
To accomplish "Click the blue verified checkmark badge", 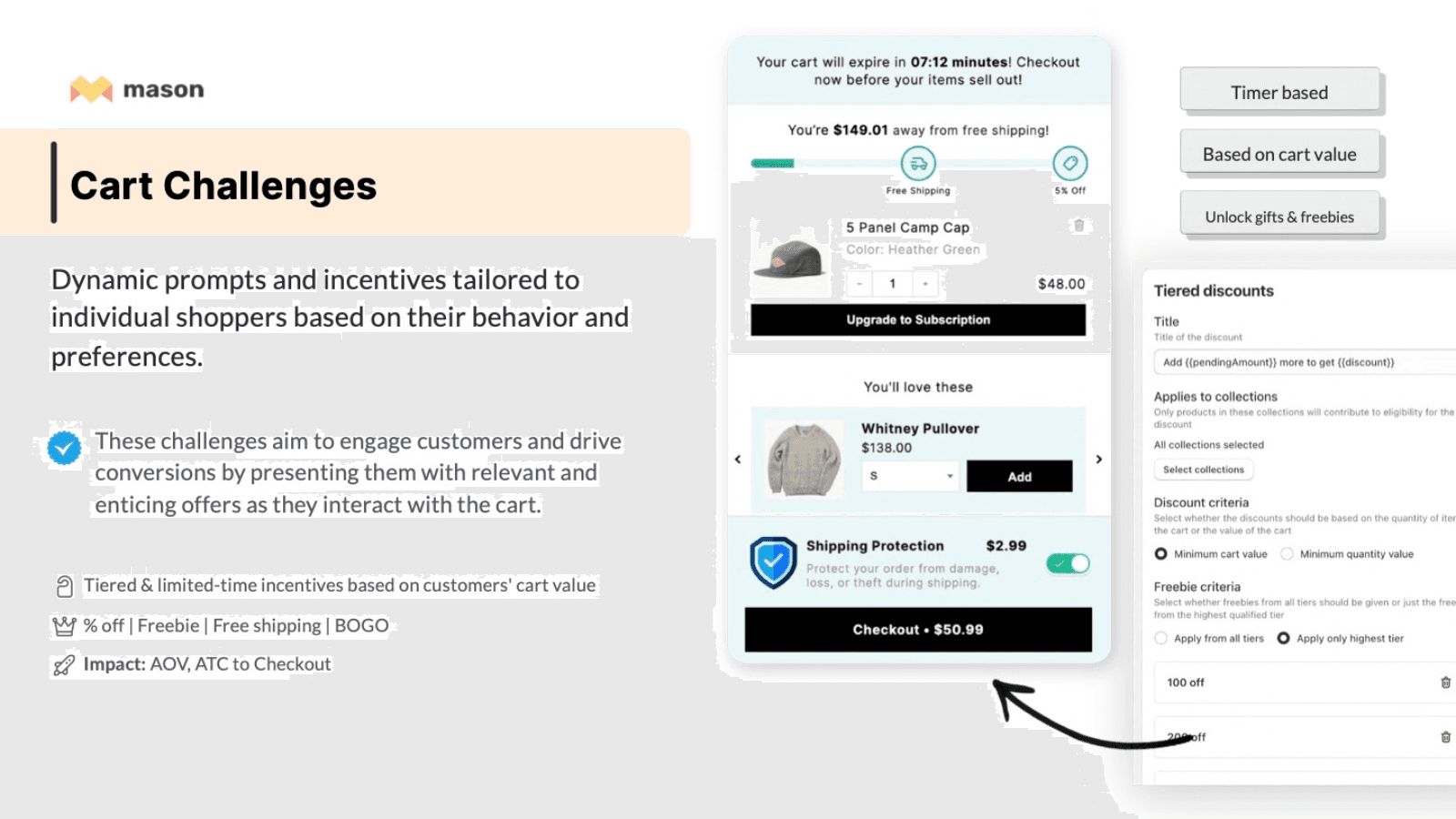I will [x=65, y=447].
